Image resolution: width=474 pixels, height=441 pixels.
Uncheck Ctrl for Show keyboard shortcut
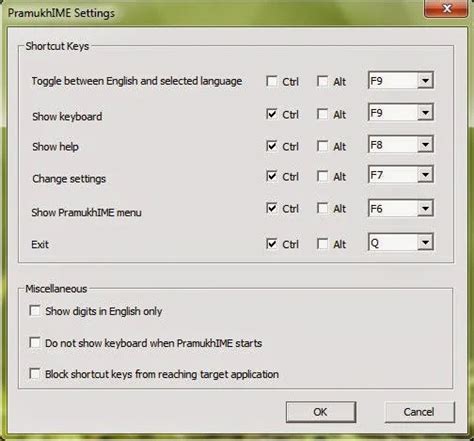pyautogui.click(x=272, y=114)
